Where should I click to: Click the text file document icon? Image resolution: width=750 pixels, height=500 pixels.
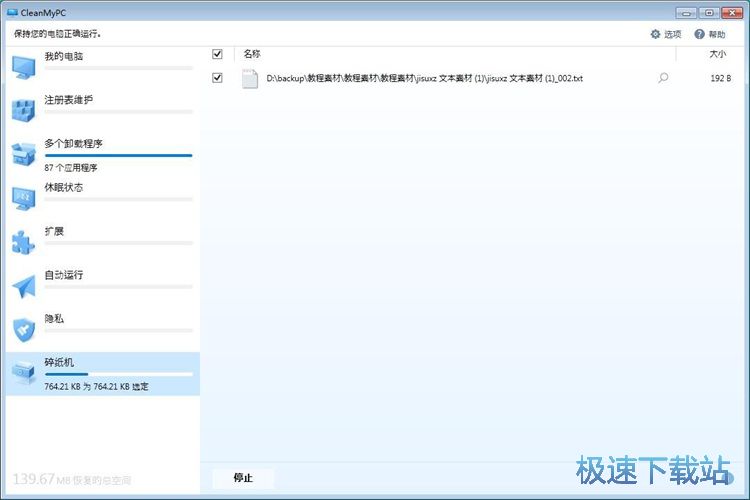(250, 79)
